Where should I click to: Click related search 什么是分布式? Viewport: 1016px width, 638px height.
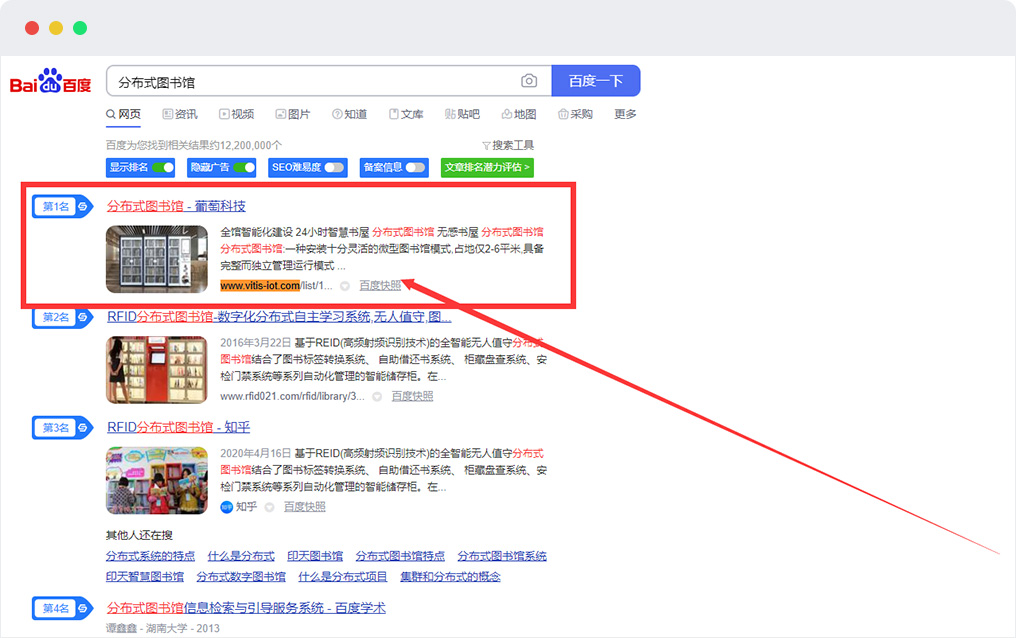point(241,556)
